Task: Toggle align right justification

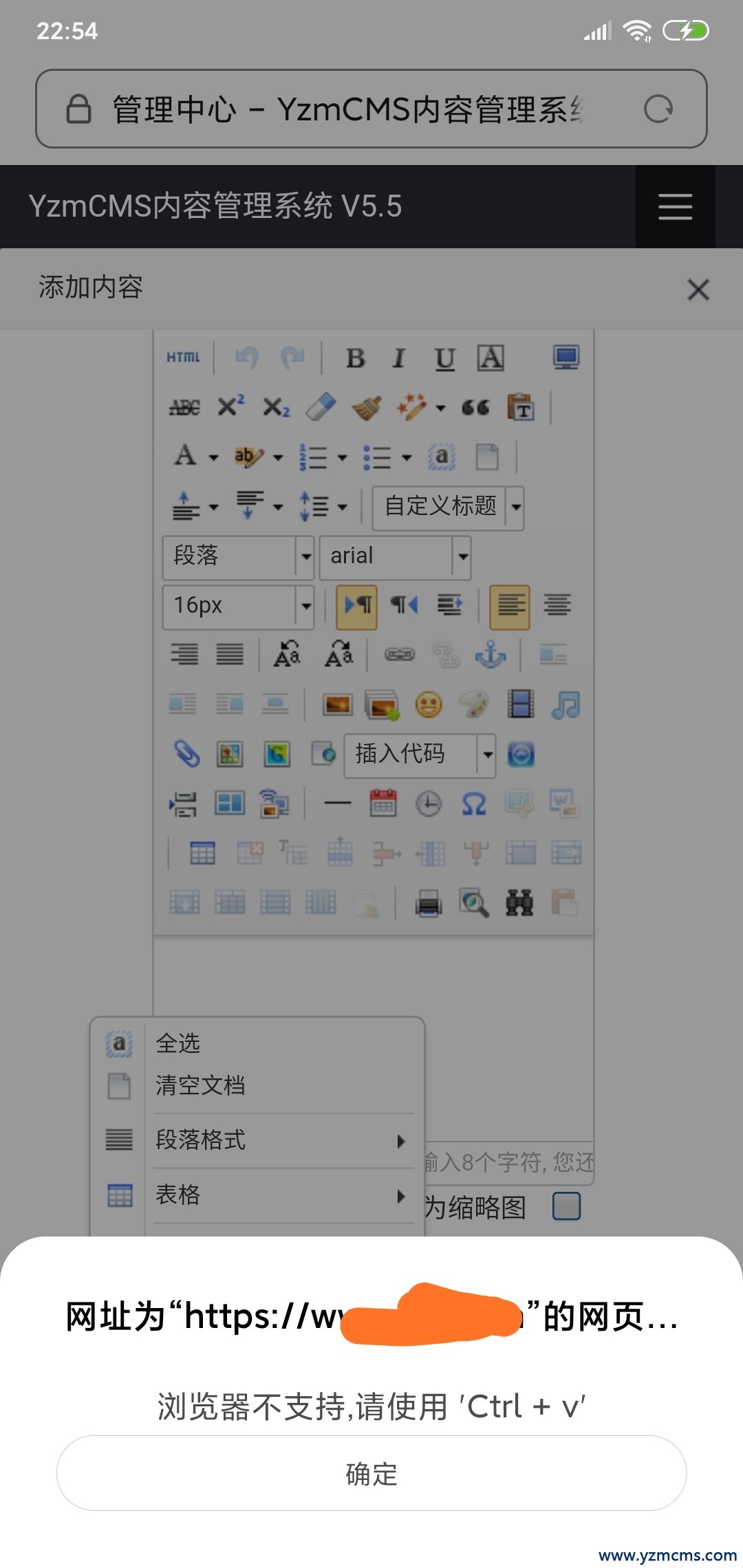Action: pyautogui.click(x=184, y=654)
